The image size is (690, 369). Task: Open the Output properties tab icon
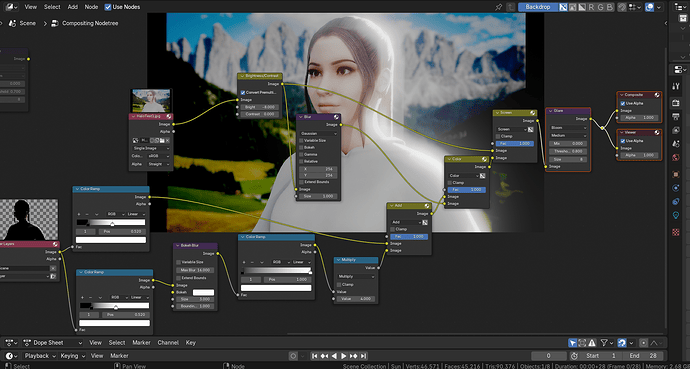point(676,117)
